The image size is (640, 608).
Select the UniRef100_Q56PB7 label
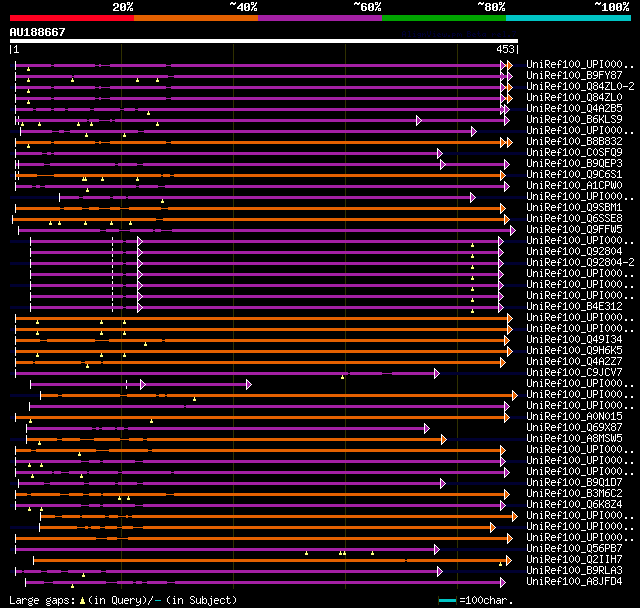[x=574, y=549]
